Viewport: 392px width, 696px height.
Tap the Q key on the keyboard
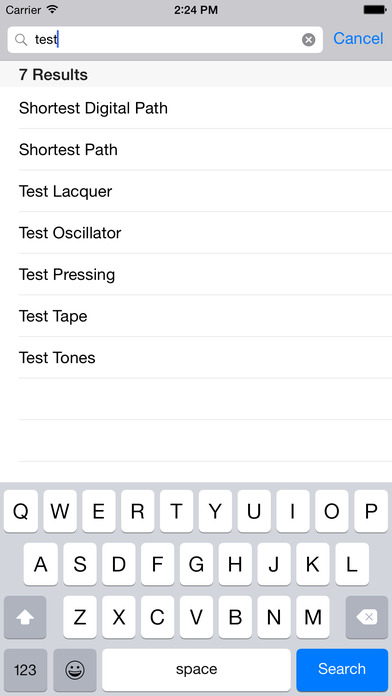[x=21, y=511]
